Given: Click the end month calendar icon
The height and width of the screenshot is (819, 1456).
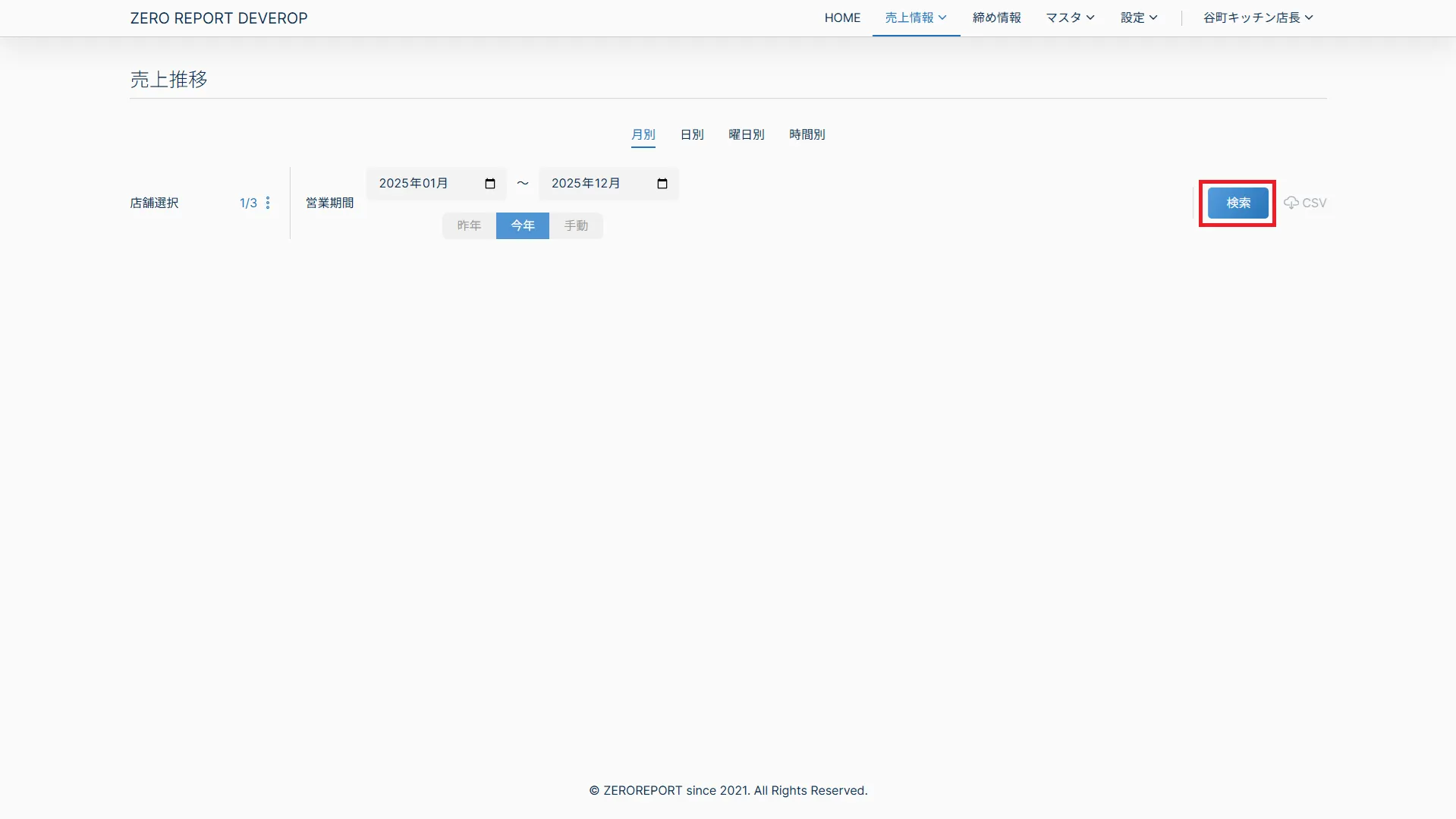Looking at the screenshot, I should [x=662, y=184].
